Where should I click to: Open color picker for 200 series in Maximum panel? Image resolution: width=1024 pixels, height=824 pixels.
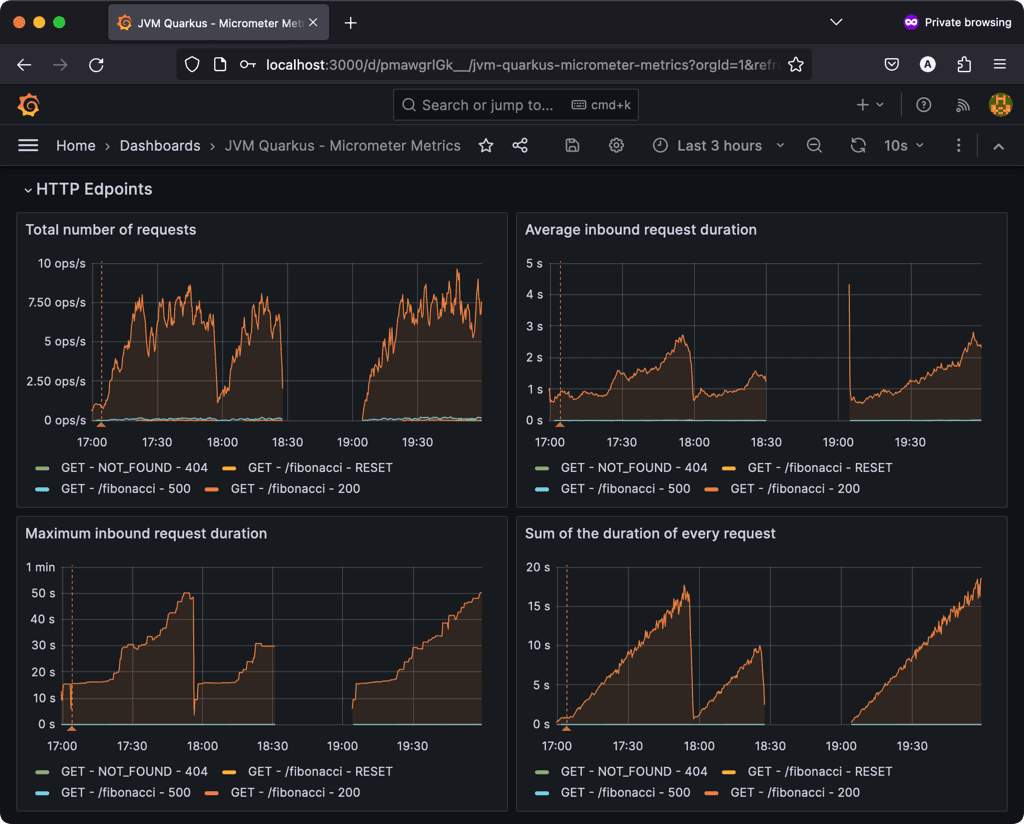211,793
